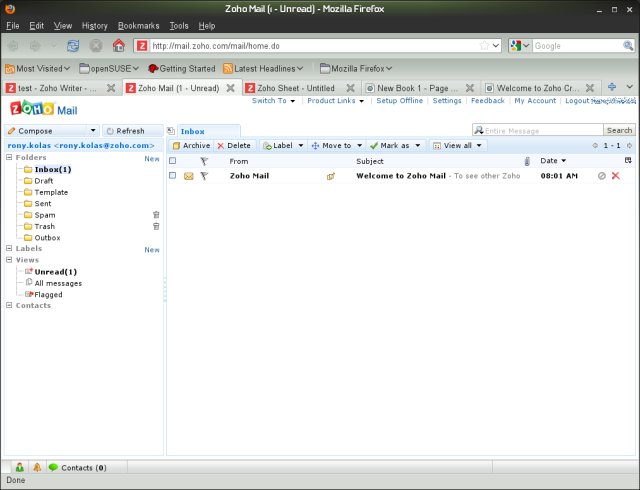Check the box next to the Zoho Mail message
Viewport: 640px width, 490px height.
click(x=172, y=176)
